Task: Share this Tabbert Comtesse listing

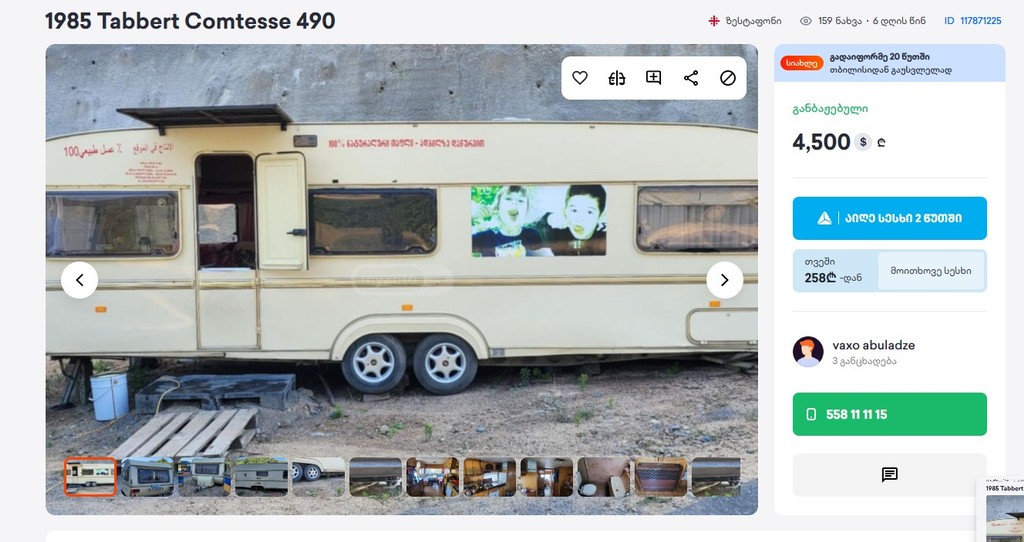Action: point(691,78)
